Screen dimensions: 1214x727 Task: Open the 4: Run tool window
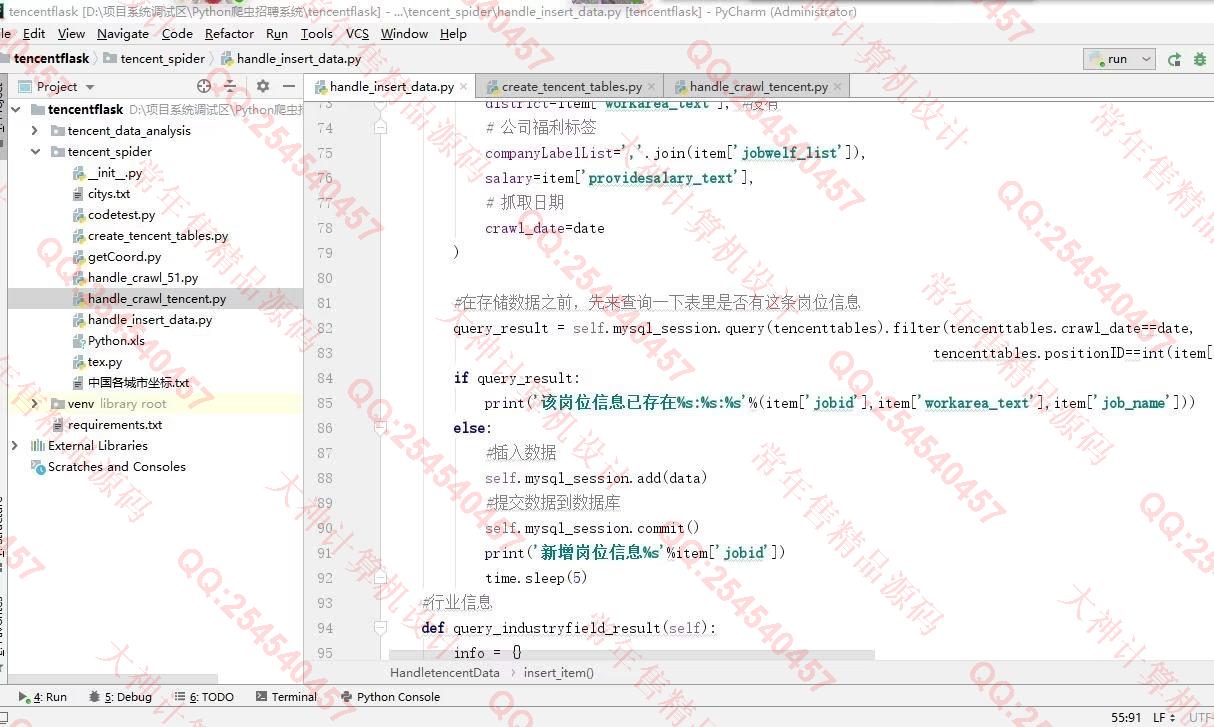coord(42,697)
